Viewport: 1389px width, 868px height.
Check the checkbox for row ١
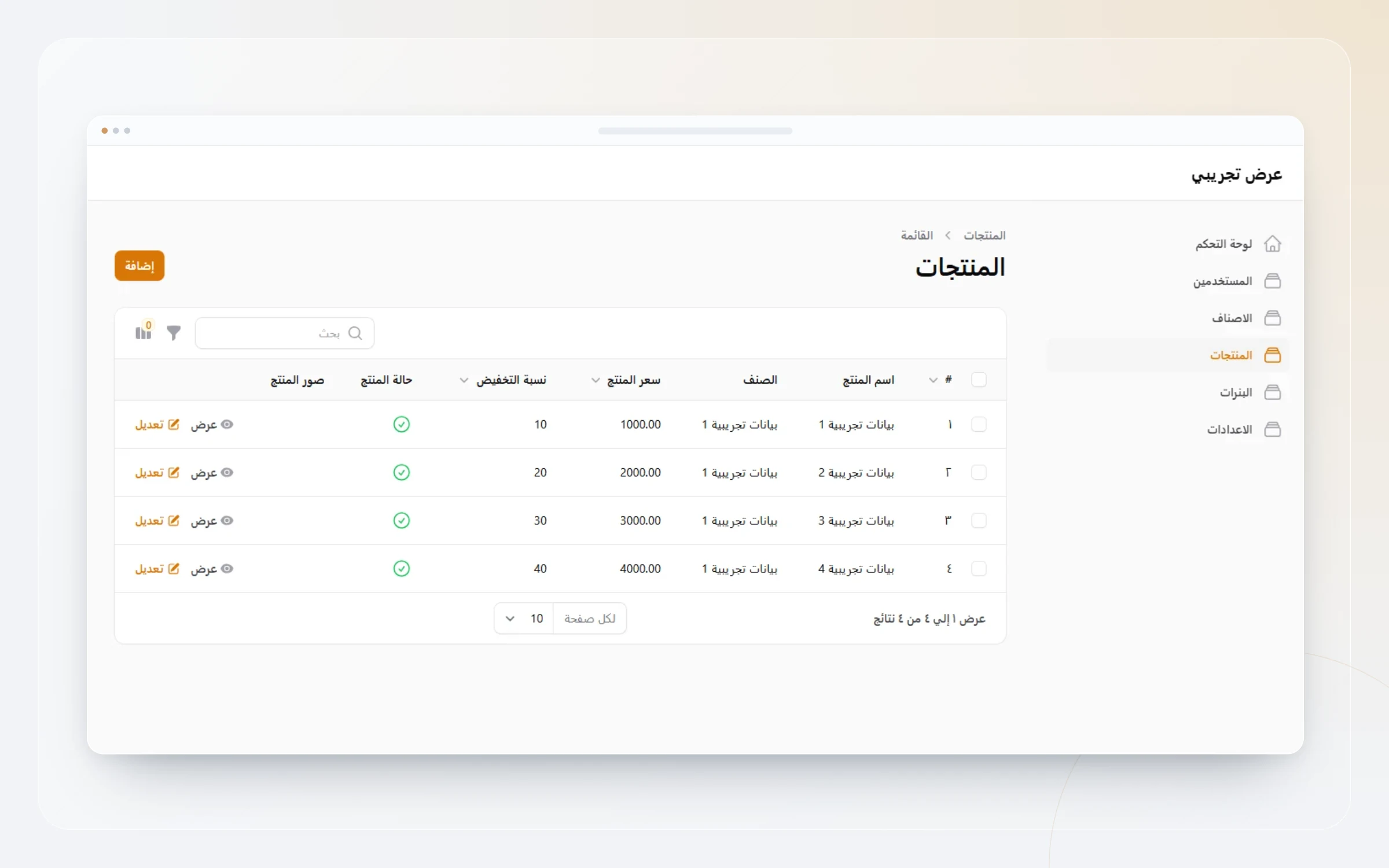979,424
